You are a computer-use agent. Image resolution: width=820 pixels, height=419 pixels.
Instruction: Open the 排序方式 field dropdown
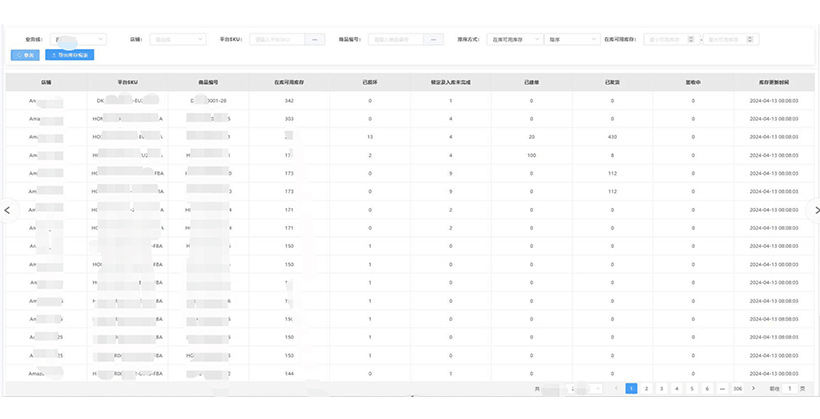[515, 40]
